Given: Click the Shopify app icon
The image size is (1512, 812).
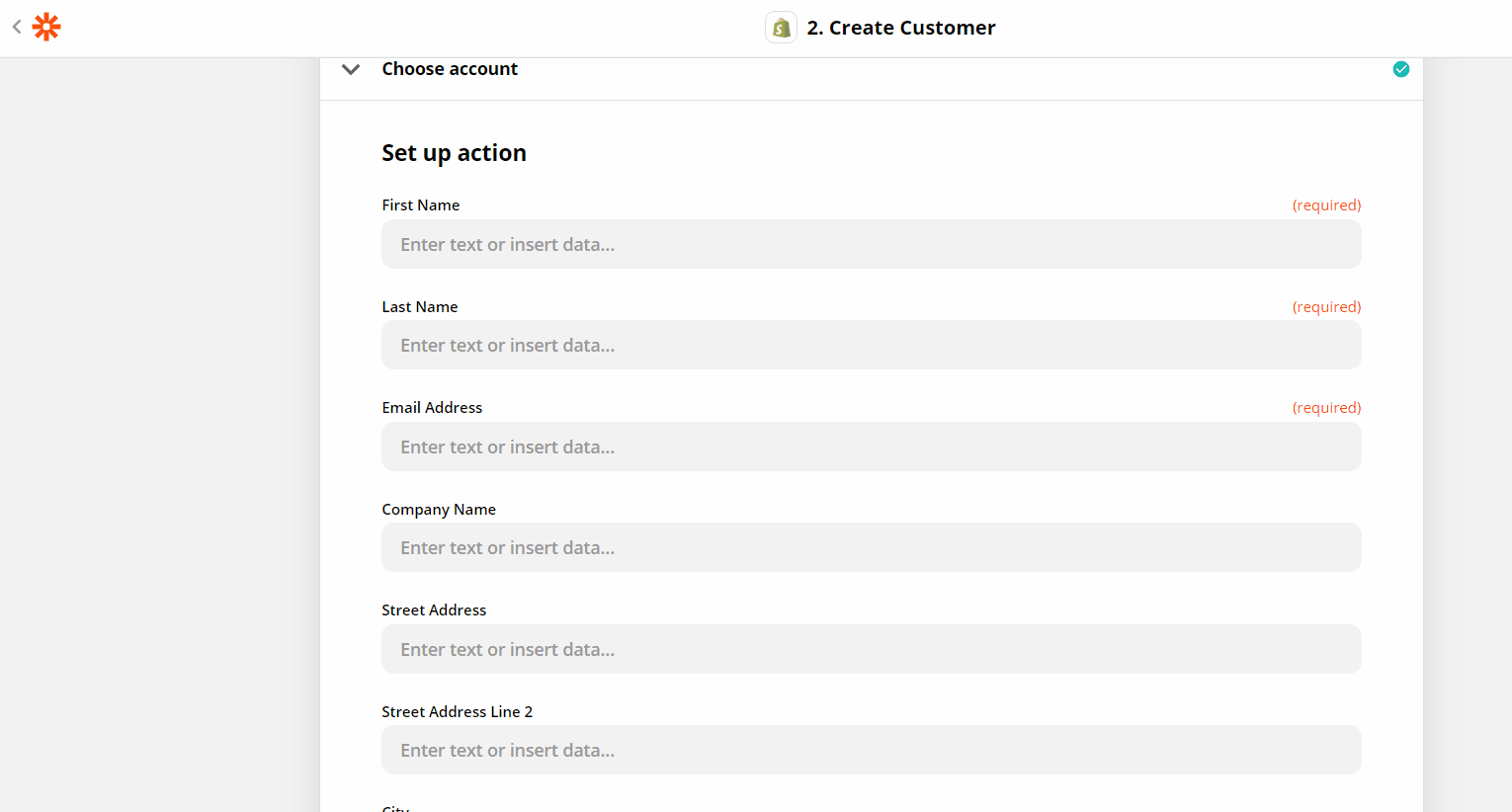Looking at the screenshot, I should click(x=781, y=28).
